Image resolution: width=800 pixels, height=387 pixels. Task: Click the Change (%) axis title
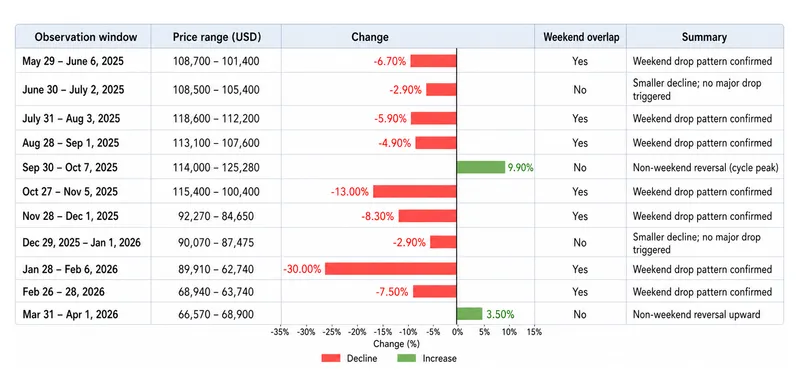tap(396, 344)
